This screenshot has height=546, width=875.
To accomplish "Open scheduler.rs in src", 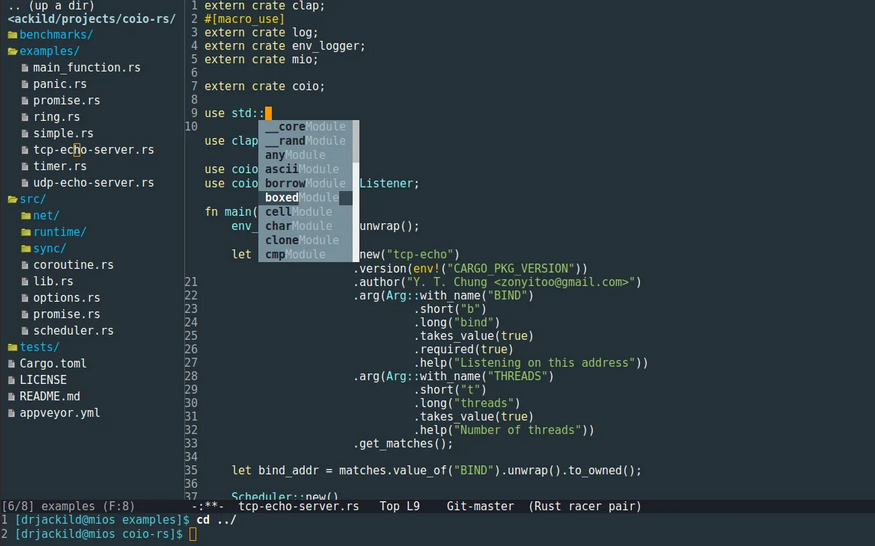I will [73, 331].
